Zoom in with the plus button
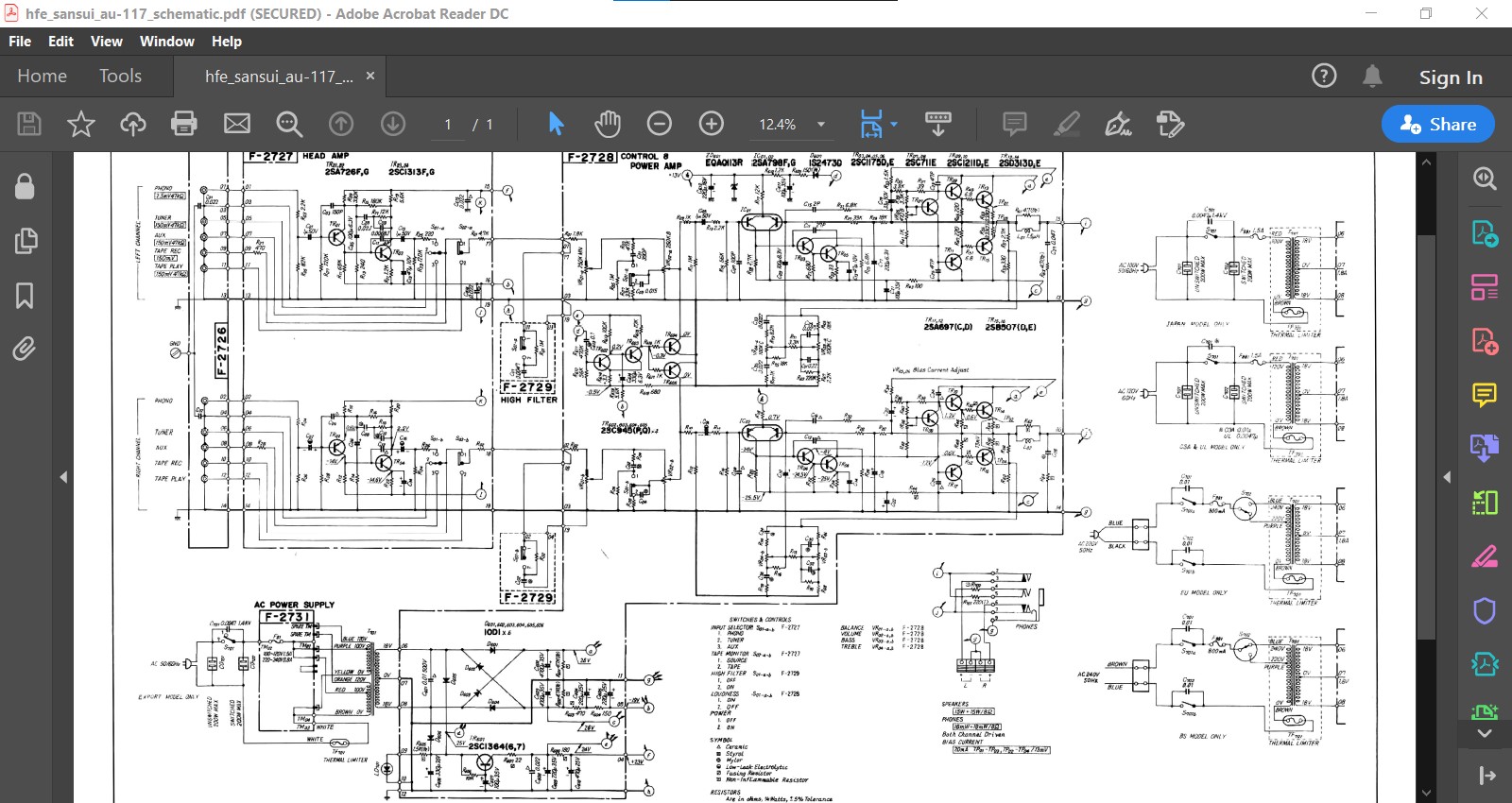This screenshot has height=803, width=1512. pyautogui.click(x=712, y=124)
